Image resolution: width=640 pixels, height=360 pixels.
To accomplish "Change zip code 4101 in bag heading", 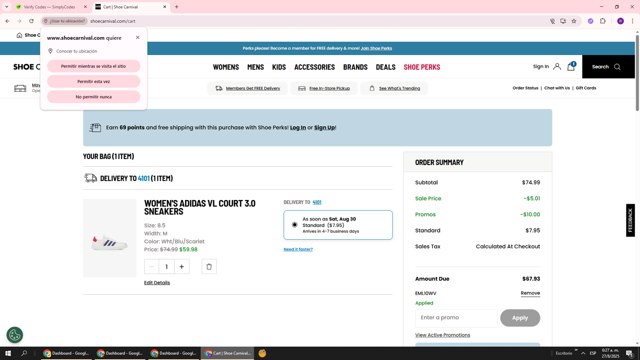I will (144, 178).
